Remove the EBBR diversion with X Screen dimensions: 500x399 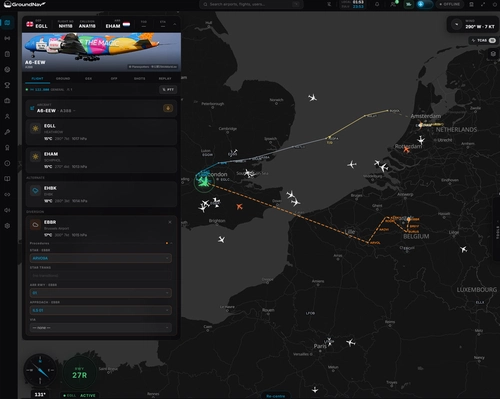[x=170, y=222]
